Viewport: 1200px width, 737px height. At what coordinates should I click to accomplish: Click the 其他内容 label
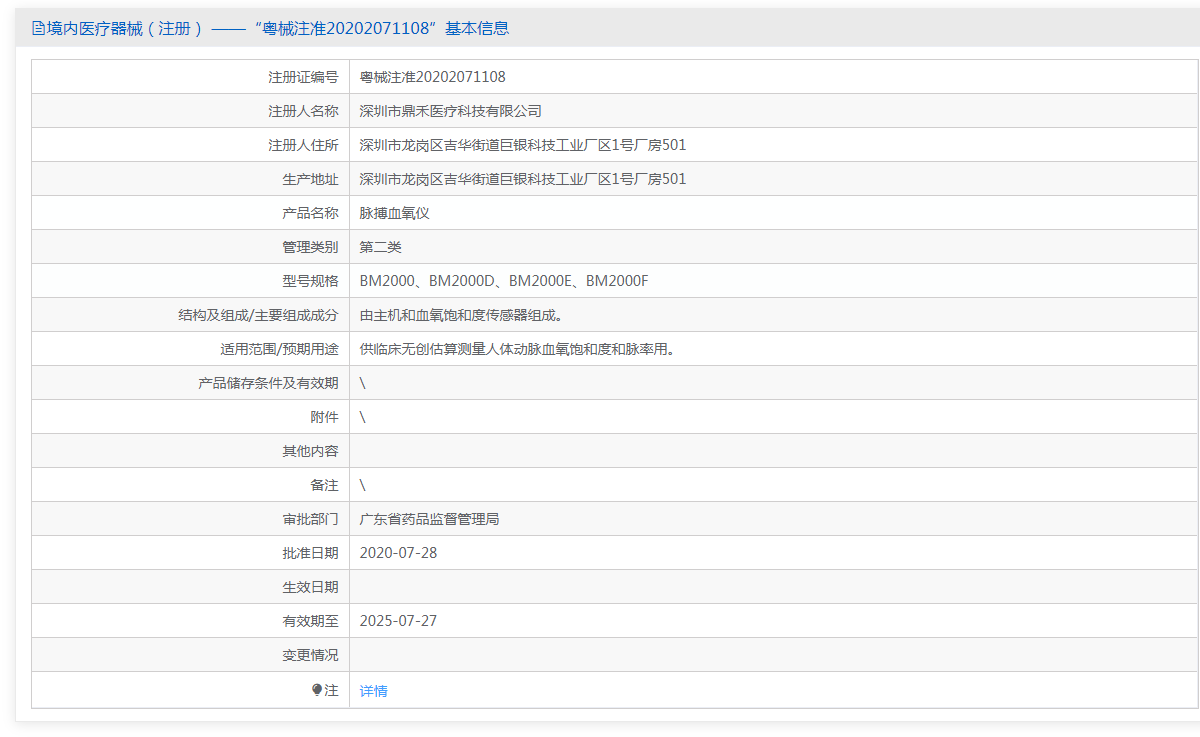310,451
